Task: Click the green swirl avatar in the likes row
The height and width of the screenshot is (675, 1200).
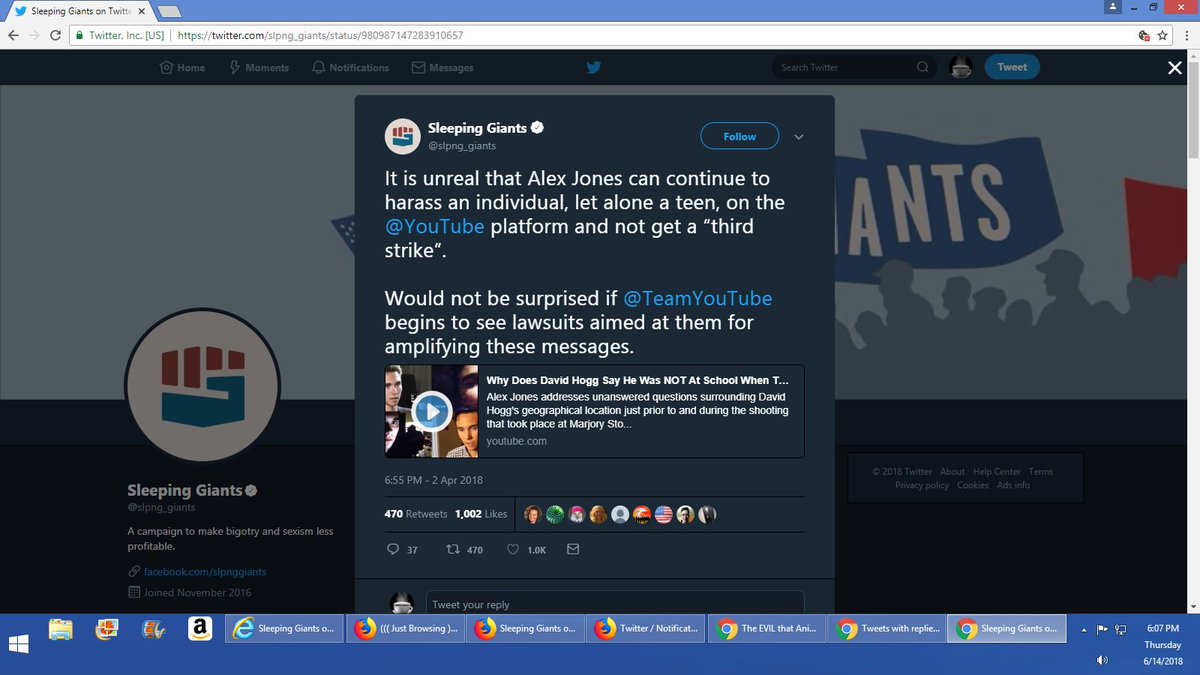Action: (x=554, y=514)
